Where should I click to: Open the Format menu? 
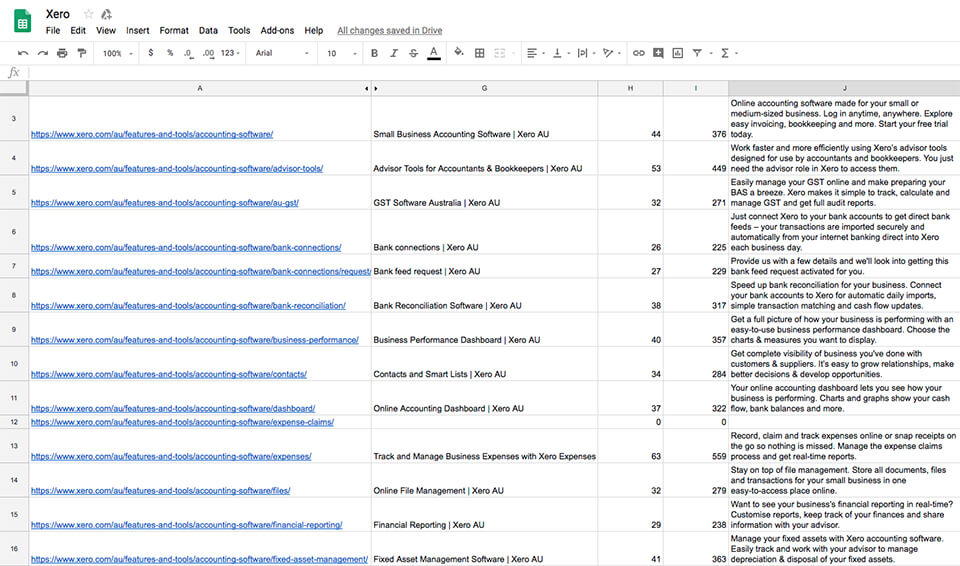(x=174, y=30)
